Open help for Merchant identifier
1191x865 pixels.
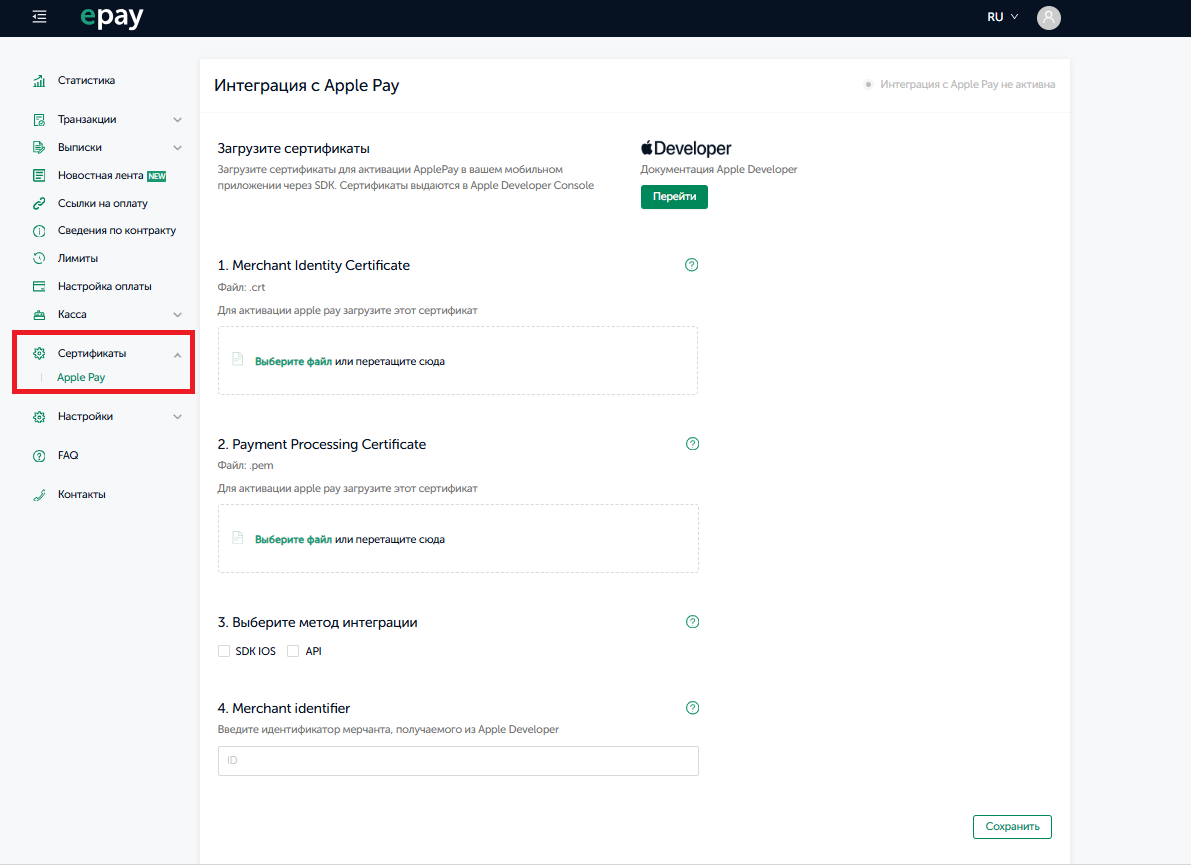point(692,708)
